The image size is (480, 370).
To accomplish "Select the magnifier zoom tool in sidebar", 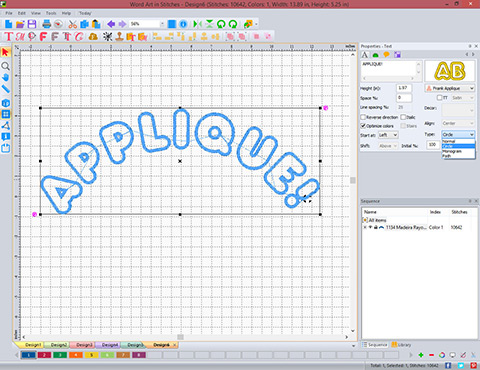I will pyautogui.click(x=5, y=66).
